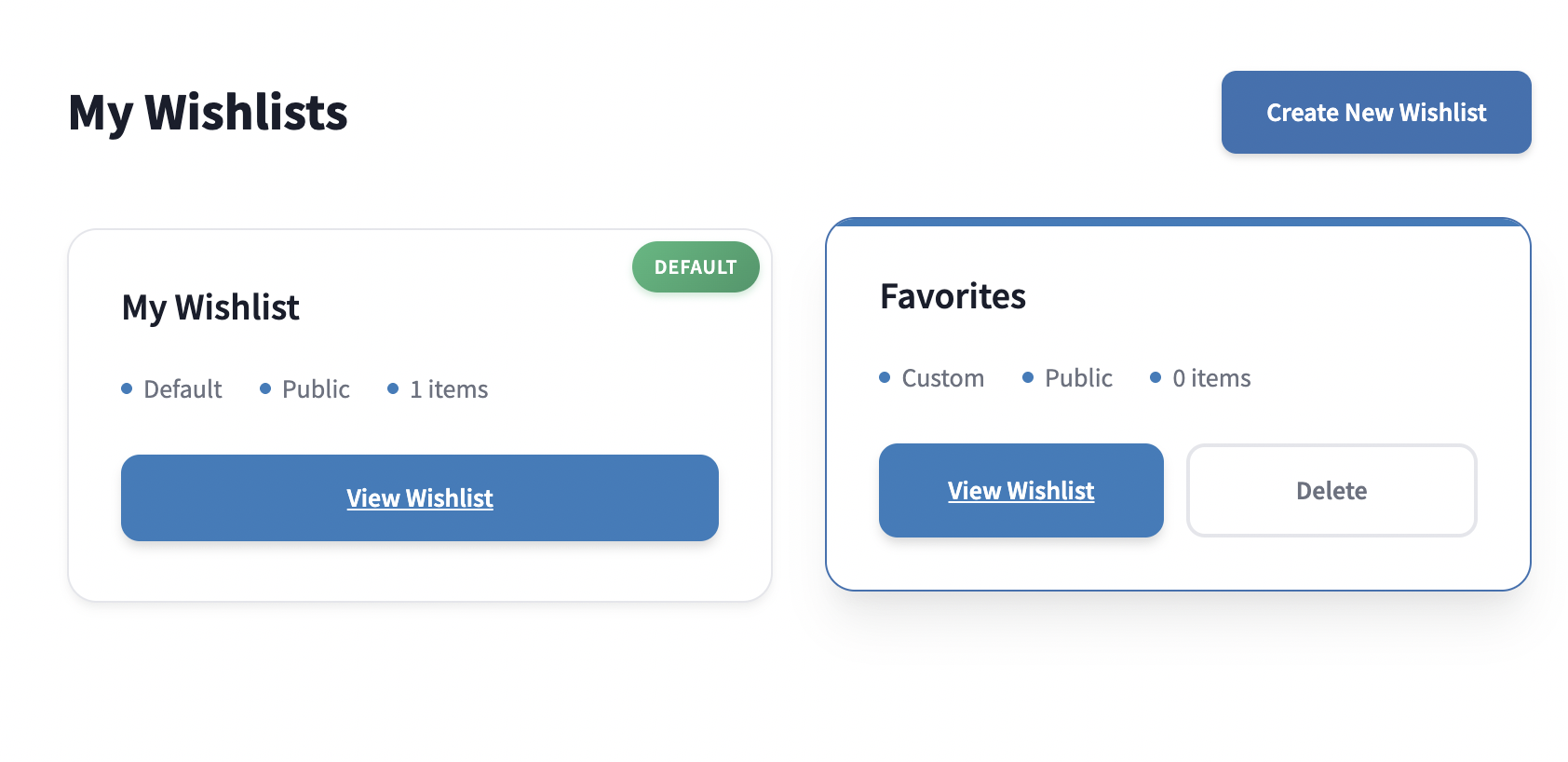
Task: Click the bullet dot beside Custom
Action: pyautogui.click(x=884, y=377)
